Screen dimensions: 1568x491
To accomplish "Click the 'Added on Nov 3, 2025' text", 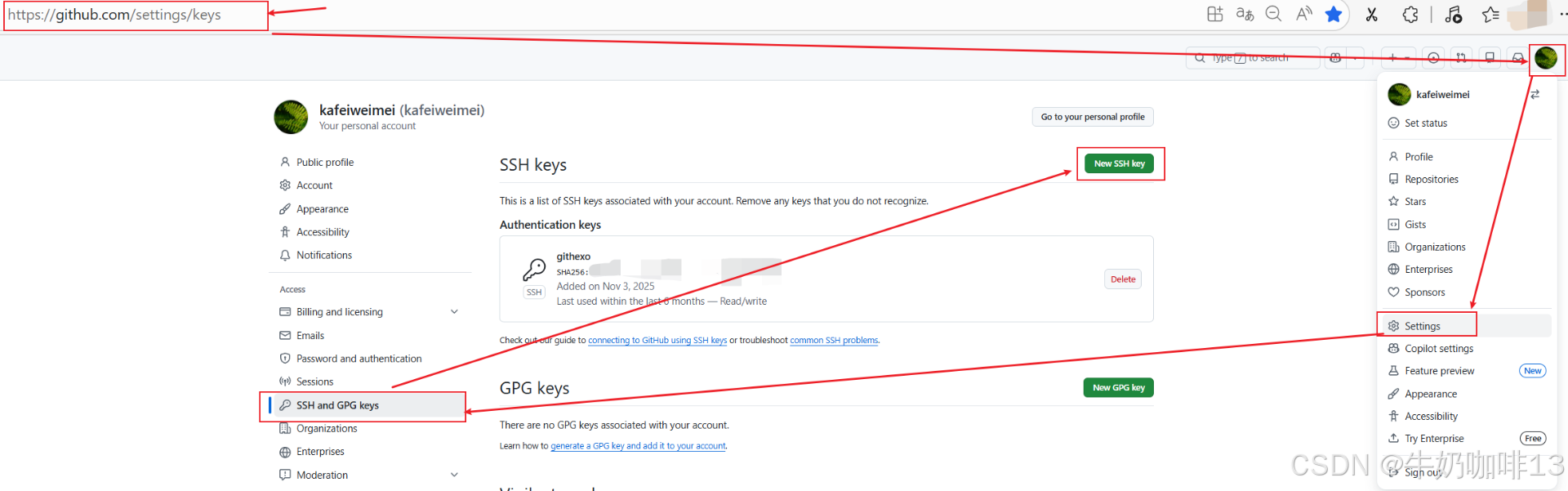I will 605,287.
